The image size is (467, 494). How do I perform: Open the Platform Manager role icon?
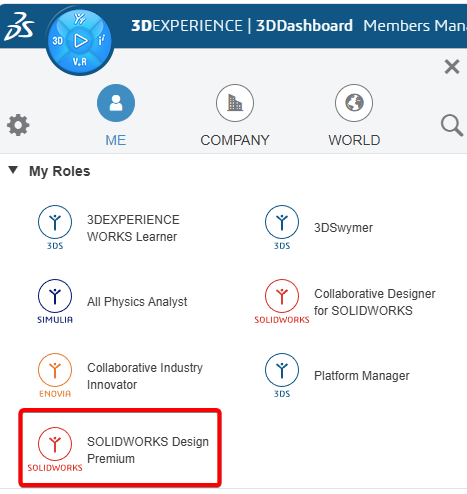(x=282, y=375)
